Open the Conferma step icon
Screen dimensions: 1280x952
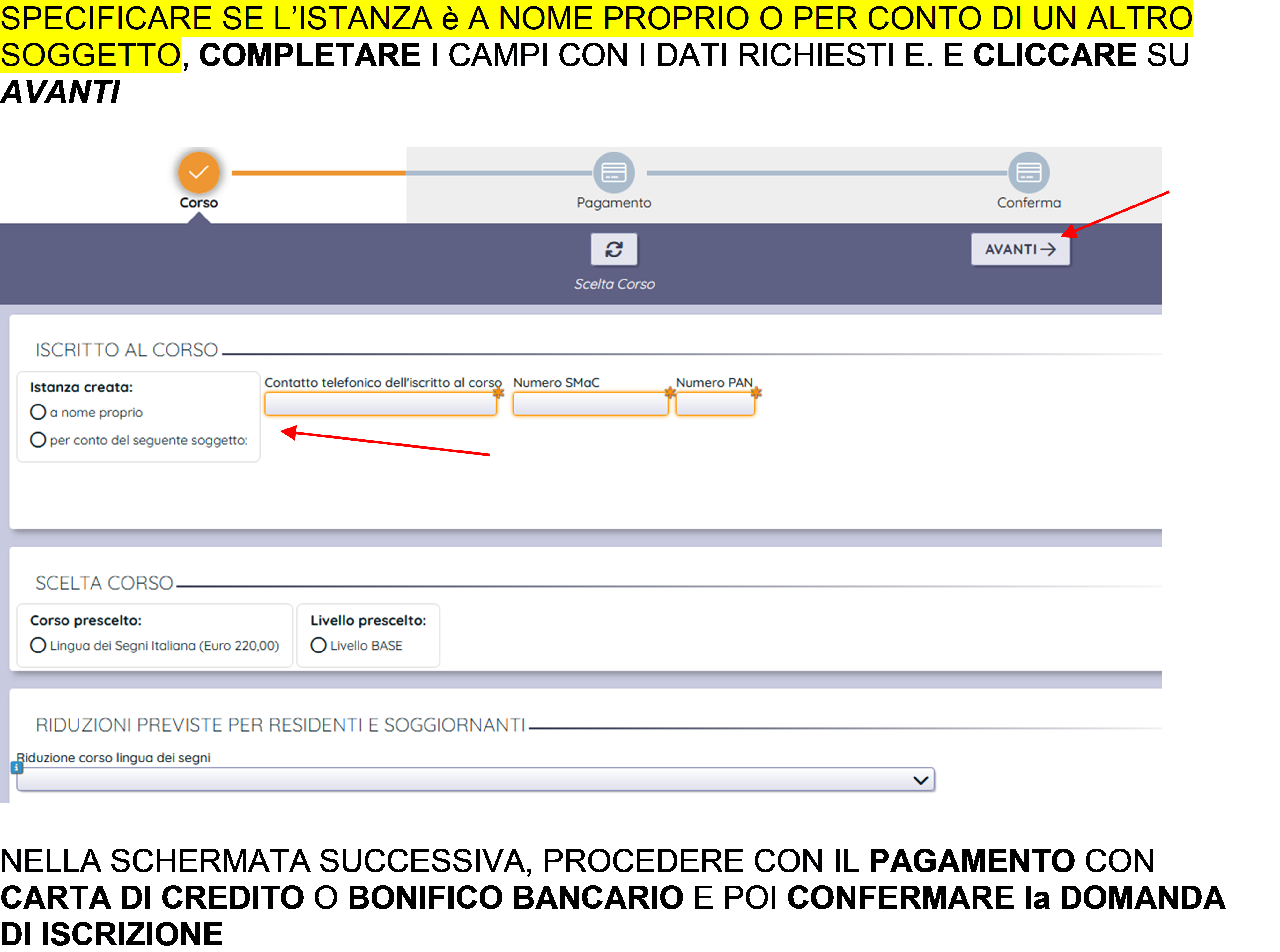point(1029,172)
